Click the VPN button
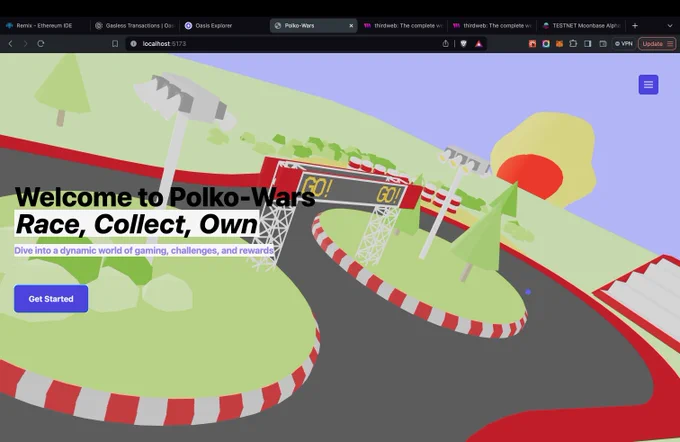This screenshot has width=680, height=442. click(624, 44)
